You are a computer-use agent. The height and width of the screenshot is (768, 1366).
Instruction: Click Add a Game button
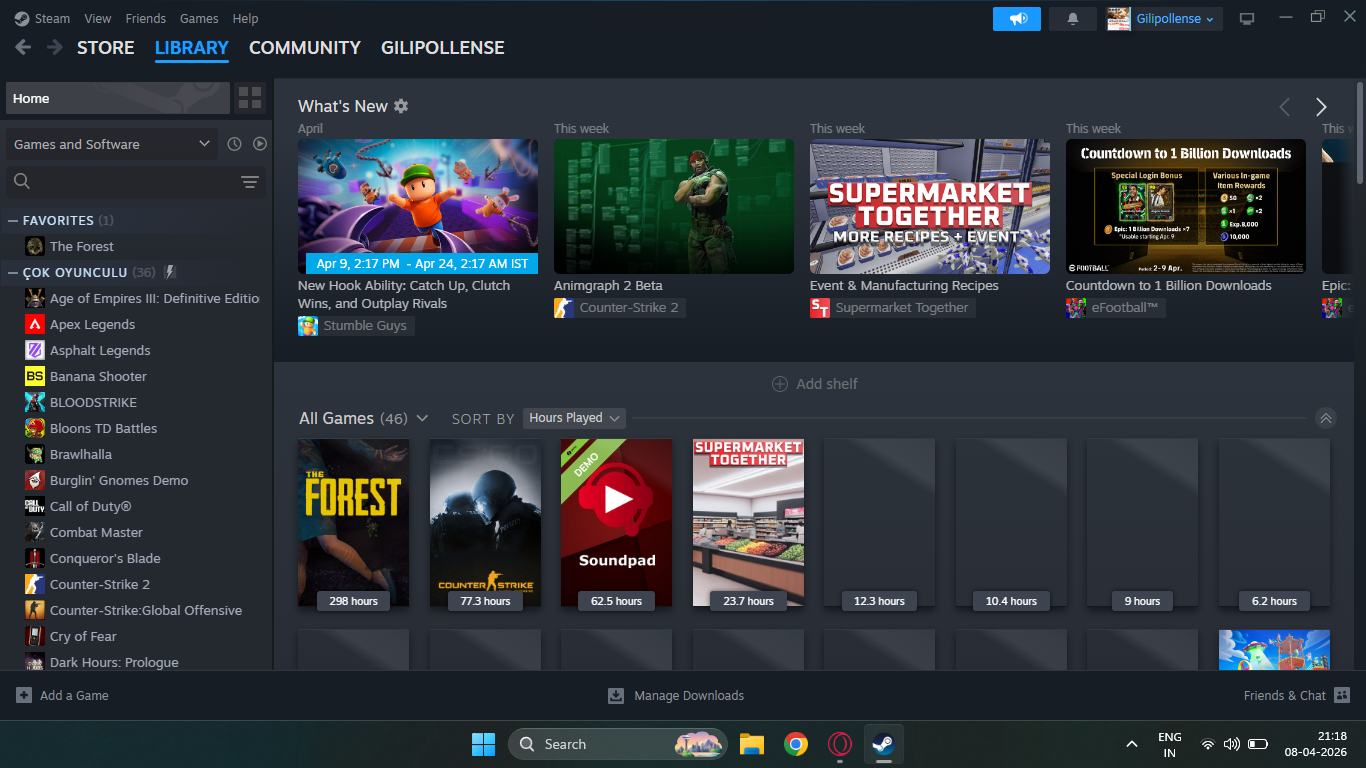(63, 695)
